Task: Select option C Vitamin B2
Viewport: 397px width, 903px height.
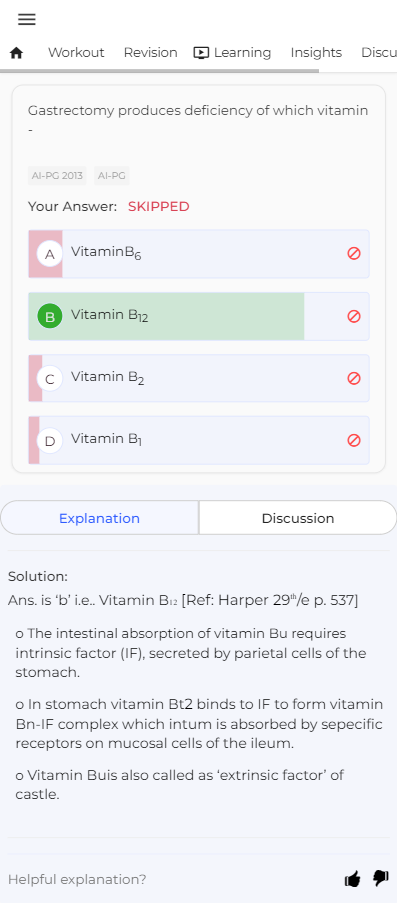Action: coord(199,378)
